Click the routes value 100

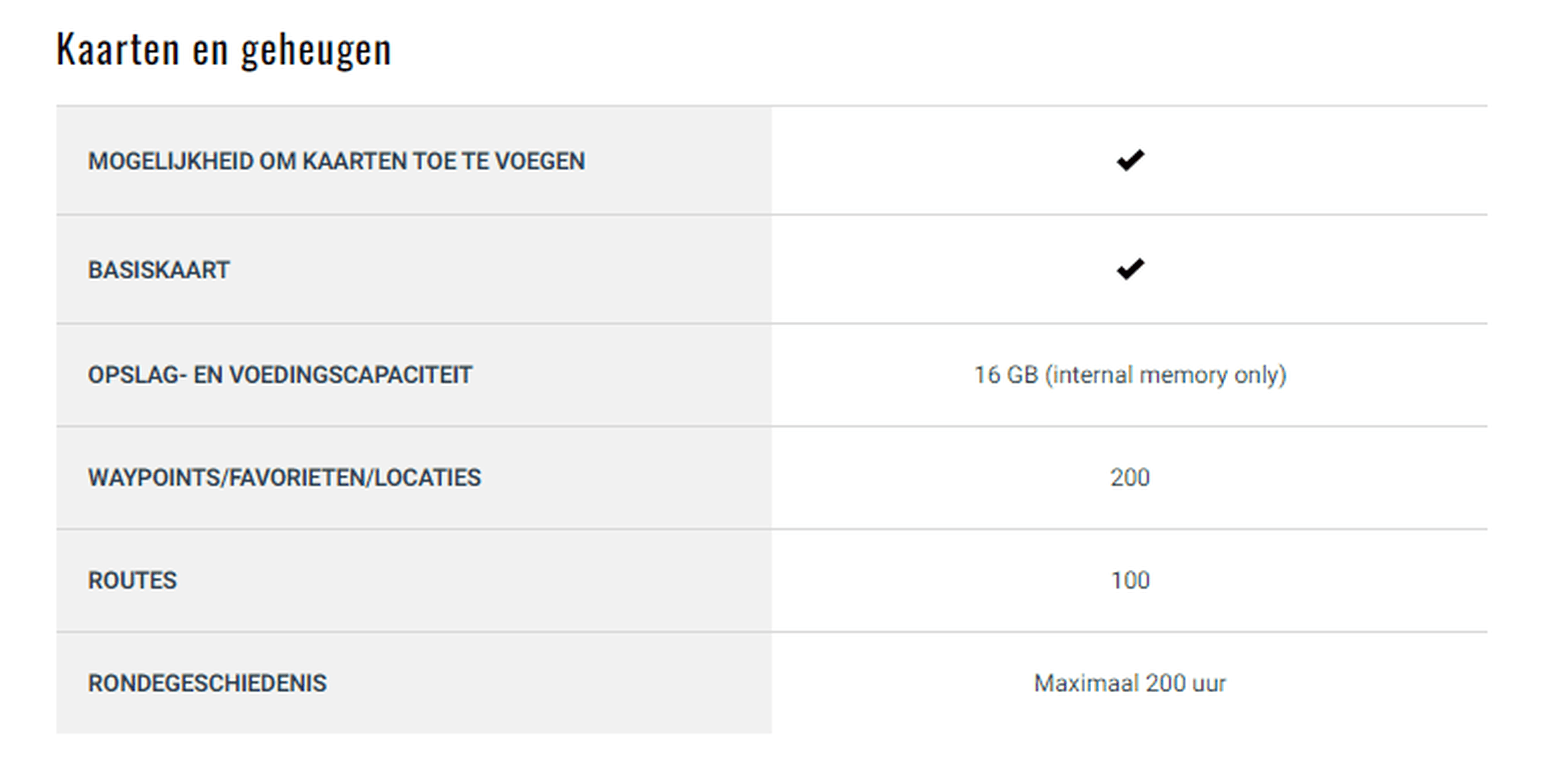[x=1130, y=581]
